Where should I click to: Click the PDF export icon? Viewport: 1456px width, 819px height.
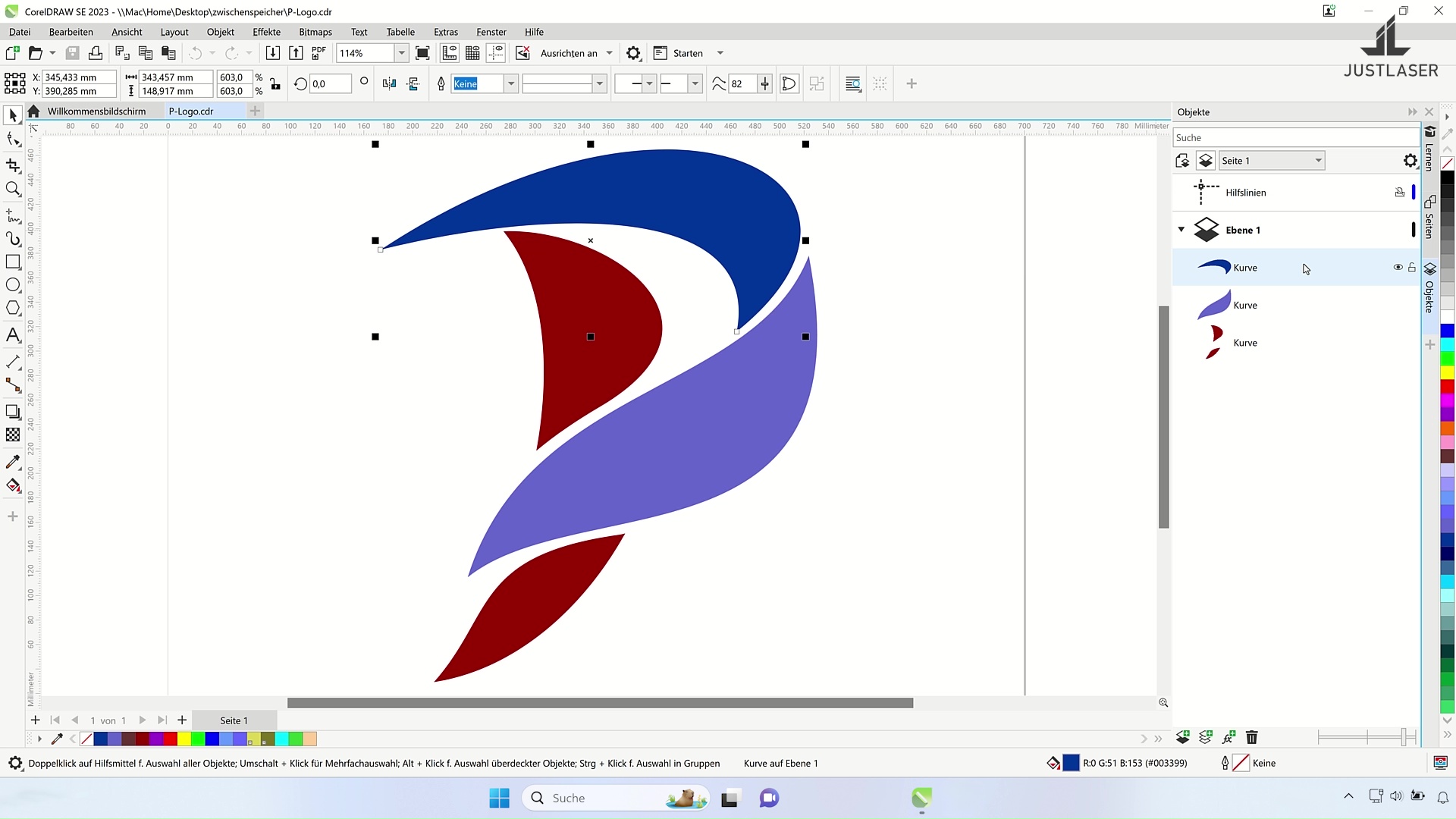point(318,53)
